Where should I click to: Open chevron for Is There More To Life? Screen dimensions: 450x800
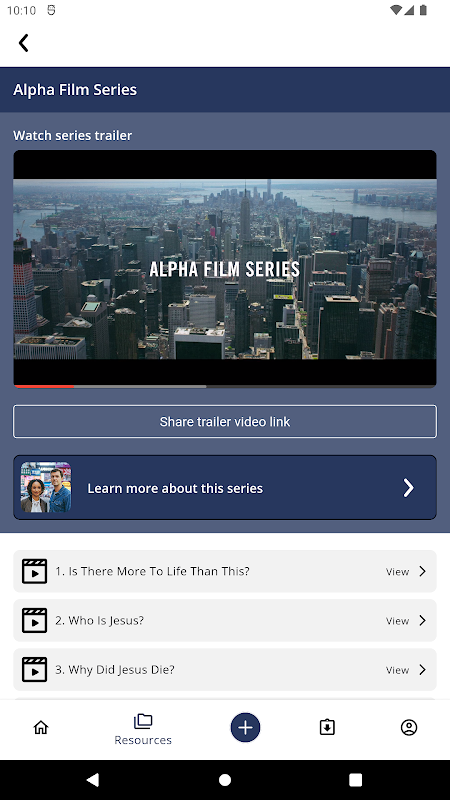pyautogui.click(x=422, y=571)
